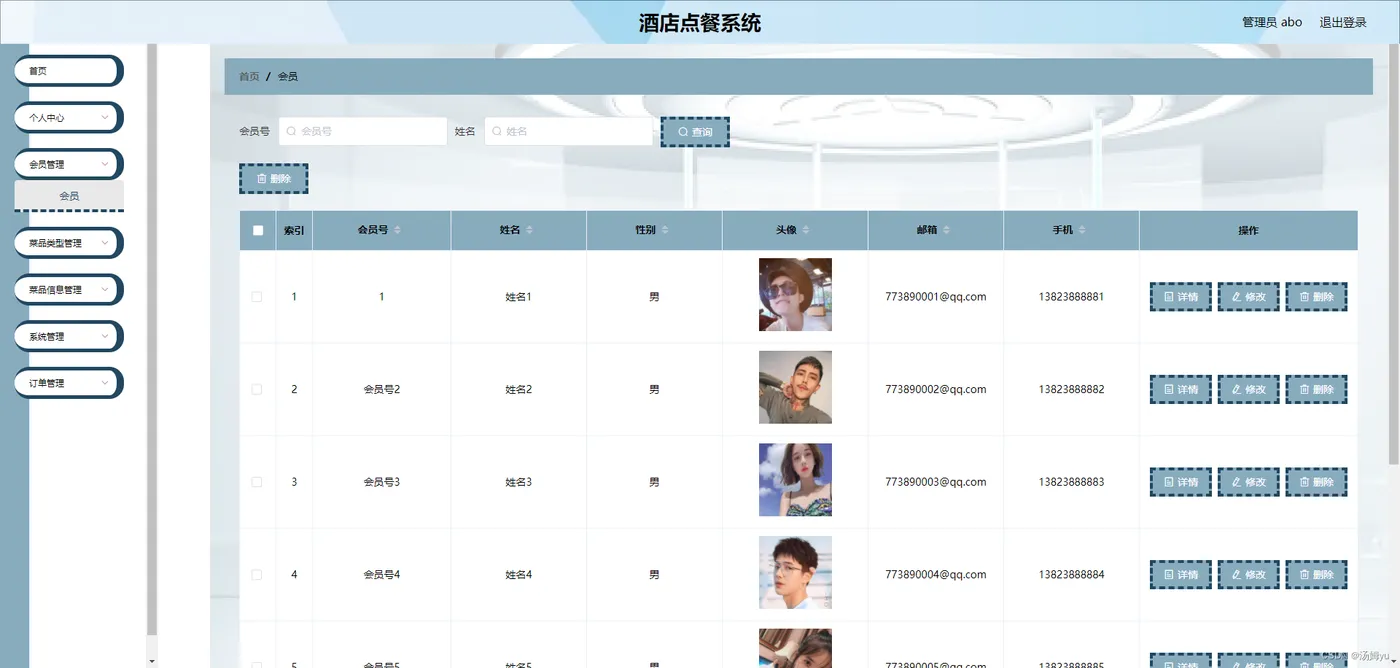This screenshot has width=1400, height=668.
Task: Click the page vertical scrollbar
Action: tap(1394, 255)
